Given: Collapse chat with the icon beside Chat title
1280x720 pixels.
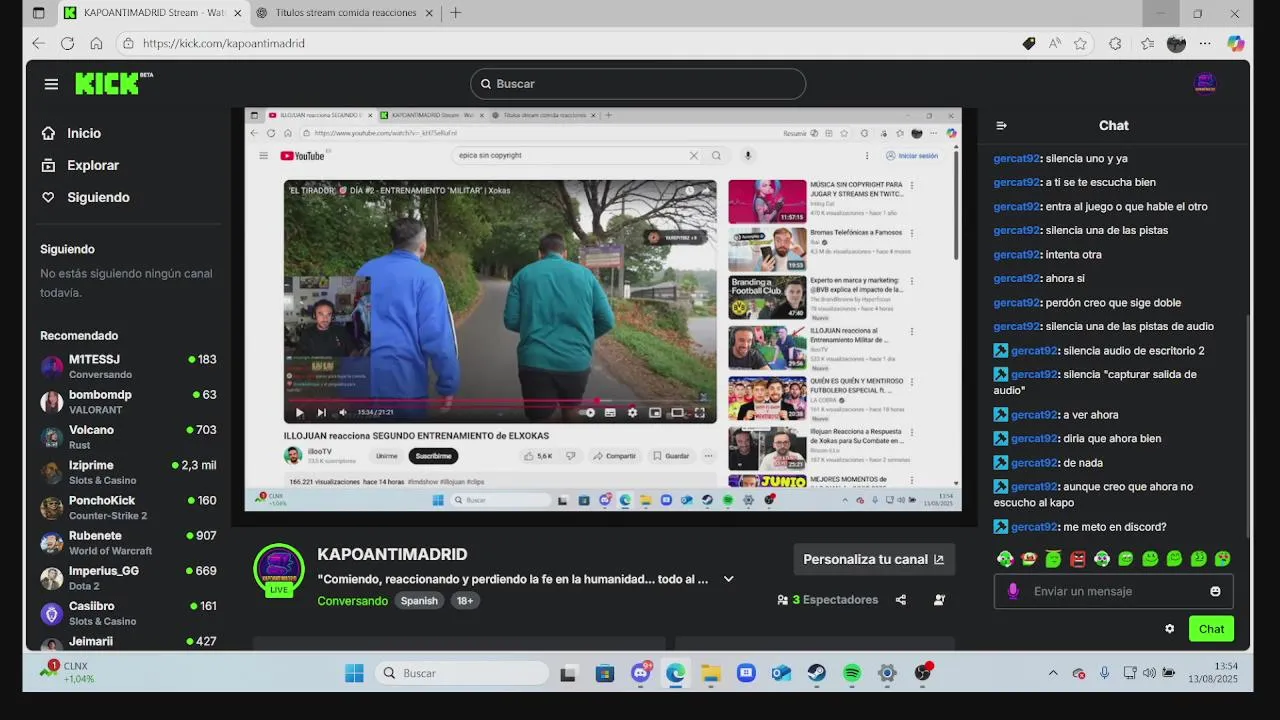Looking at the screenshot, I should (1001, 126).
